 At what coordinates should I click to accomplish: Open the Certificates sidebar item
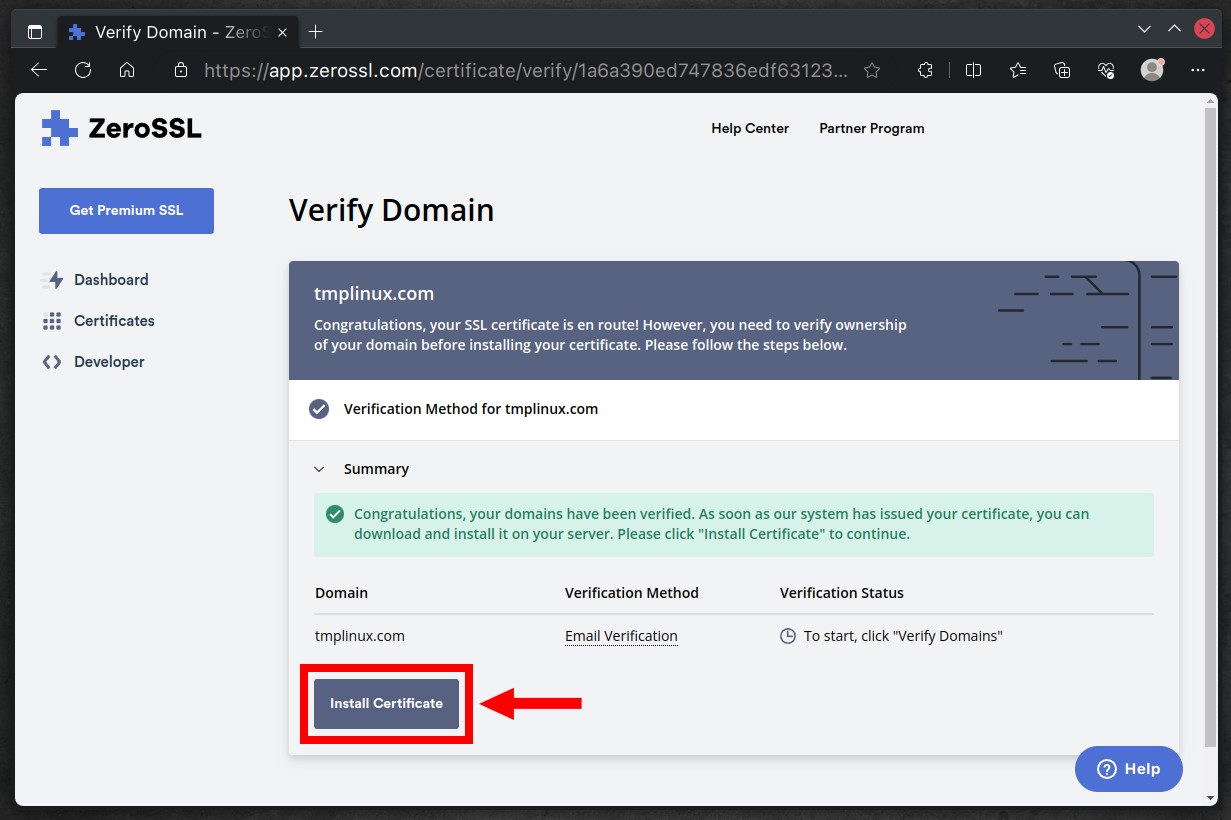(114, 321)
